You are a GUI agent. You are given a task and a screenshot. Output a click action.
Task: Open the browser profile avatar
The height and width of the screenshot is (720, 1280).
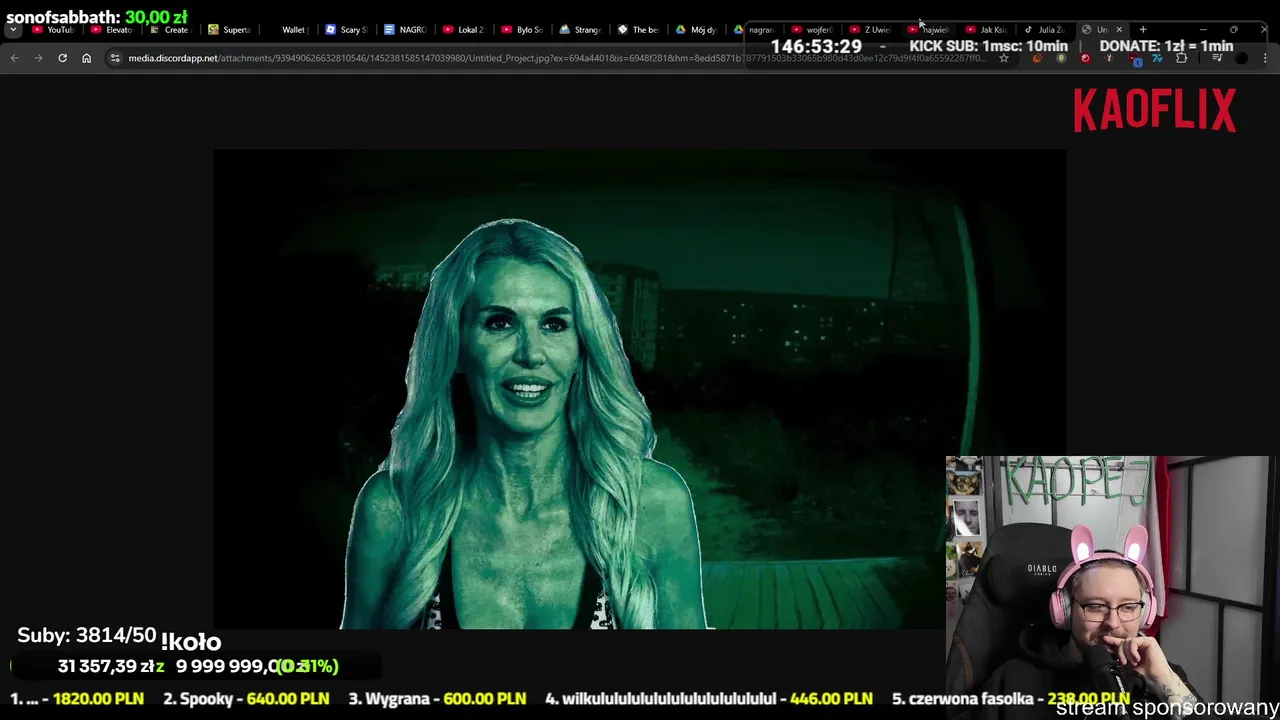[x=1241, y=58]
